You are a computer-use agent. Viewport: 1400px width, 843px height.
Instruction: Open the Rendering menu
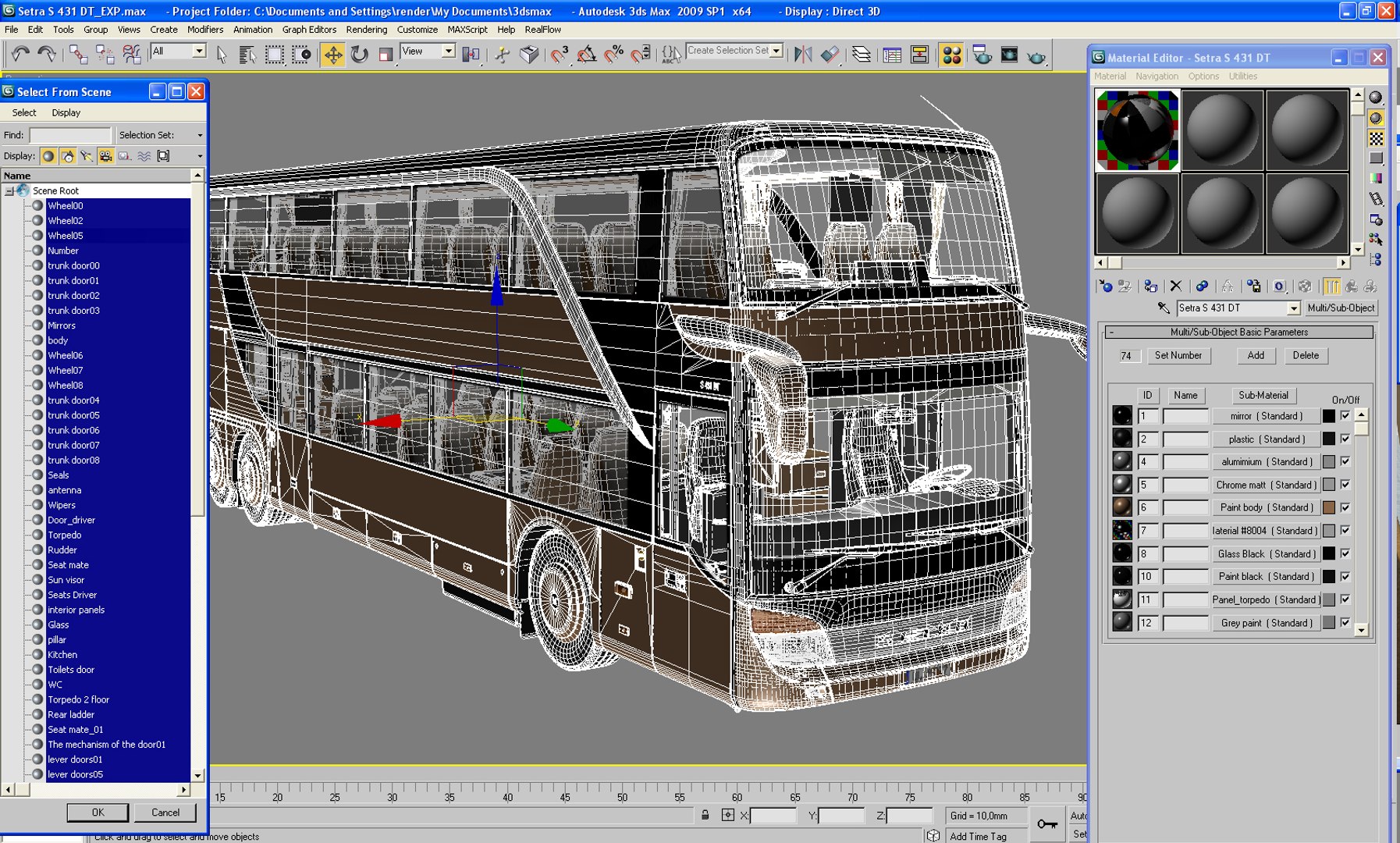[x=367, y=30]
